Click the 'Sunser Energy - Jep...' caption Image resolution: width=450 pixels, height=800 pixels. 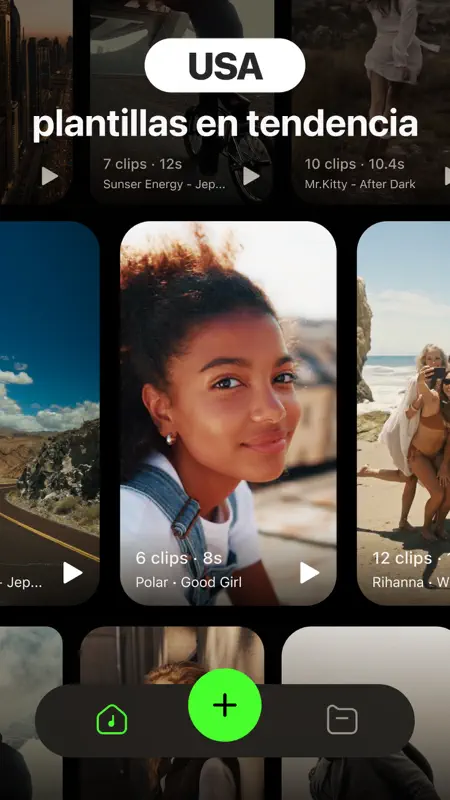pyautogui.click(x=164, y=184)
